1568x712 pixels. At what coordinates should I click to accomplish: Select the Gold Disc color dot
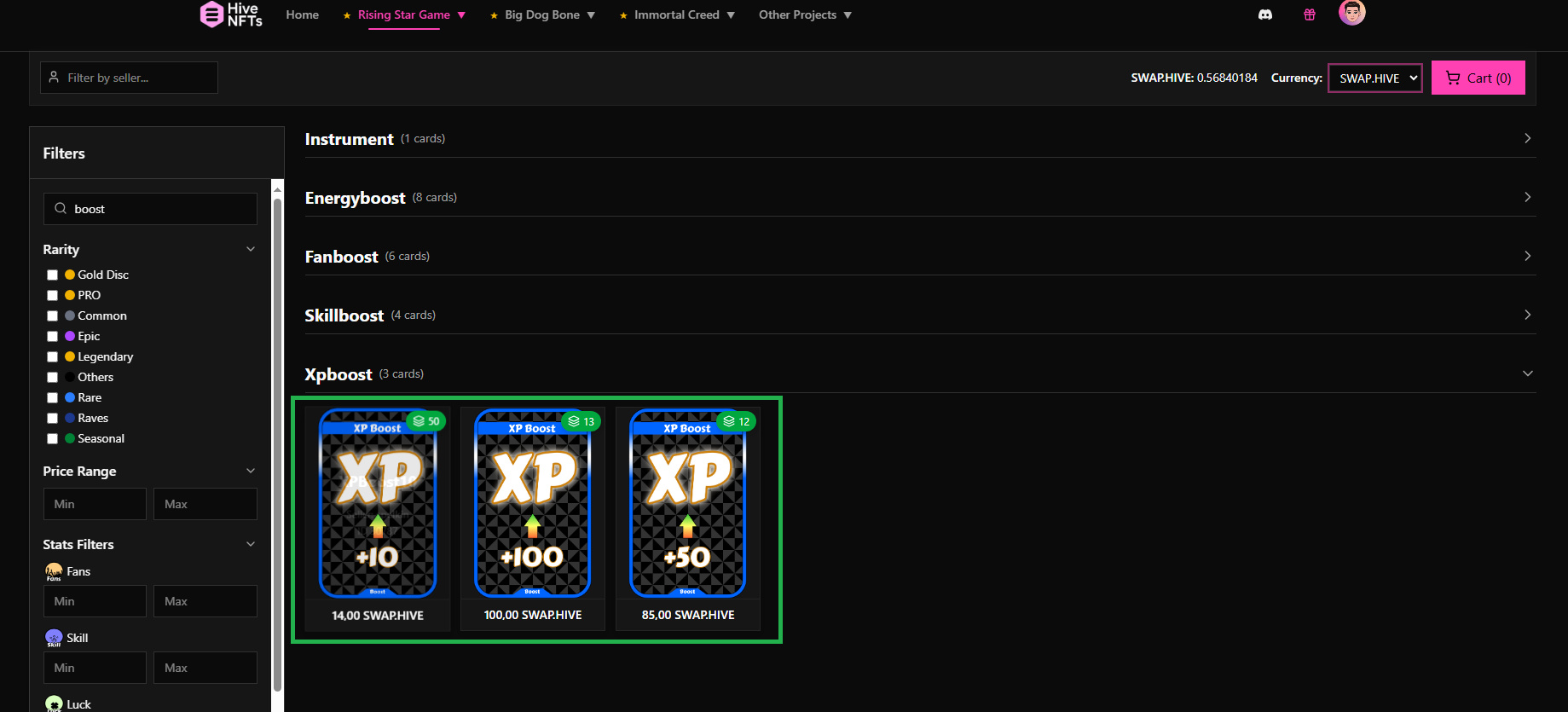(x=70, y=275)
